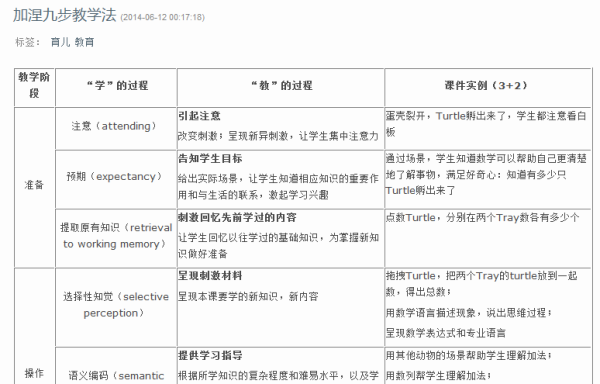Click the bold heading 引起注意
This screenshot has width=600, height=384.
(x=199, y=116)
